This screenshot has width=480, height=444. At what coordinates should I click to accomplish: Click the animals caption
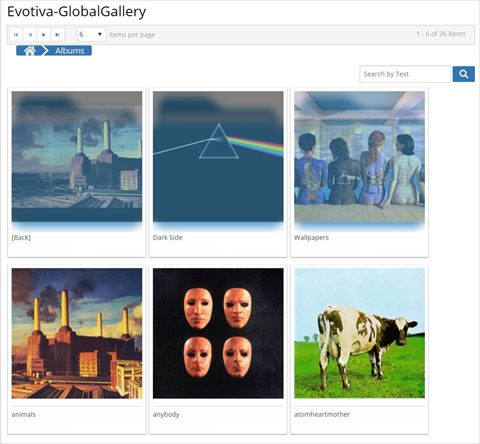[23, 414]
